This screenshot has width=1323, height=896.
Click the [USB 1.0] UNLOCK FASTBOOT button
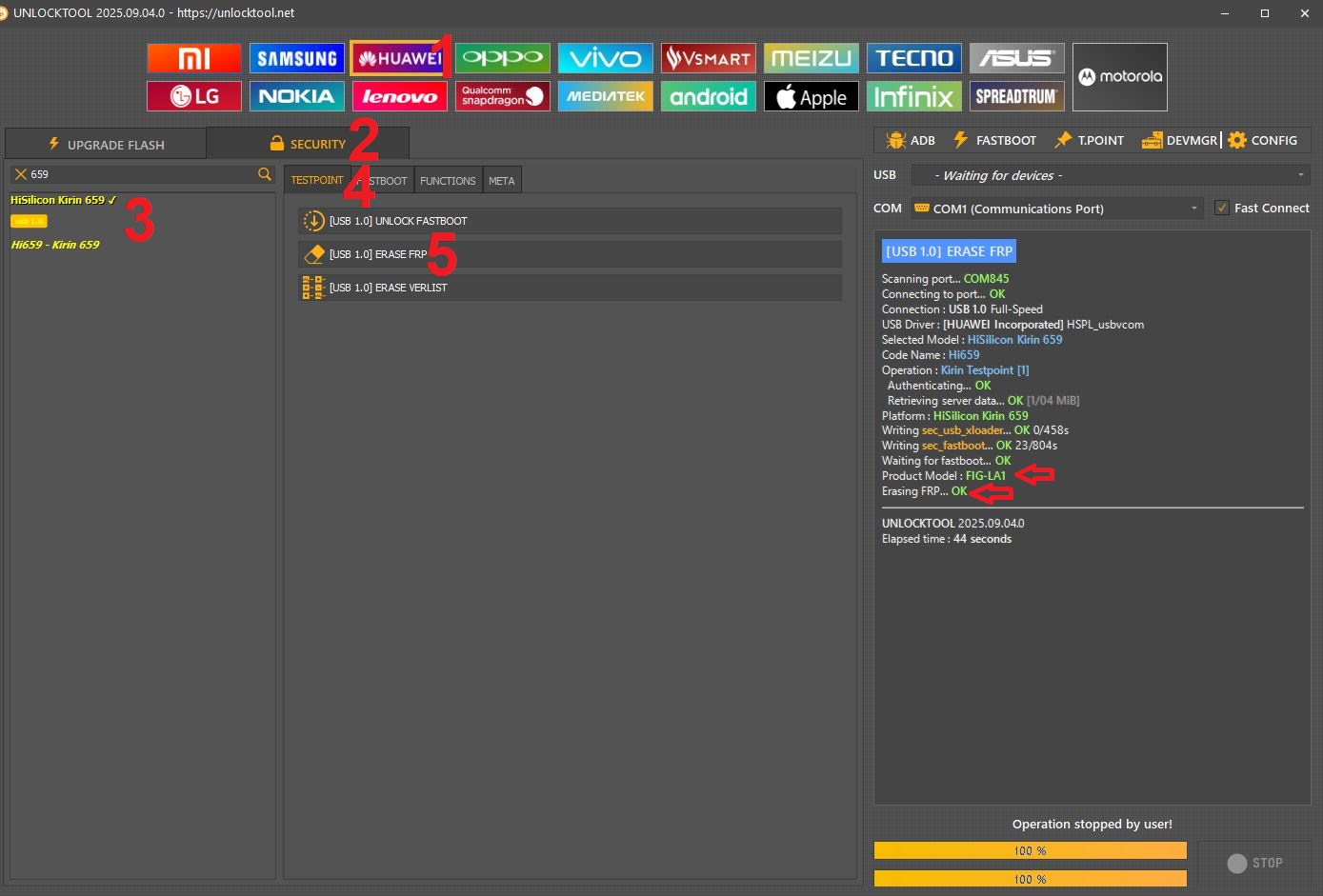pos(570,221)
